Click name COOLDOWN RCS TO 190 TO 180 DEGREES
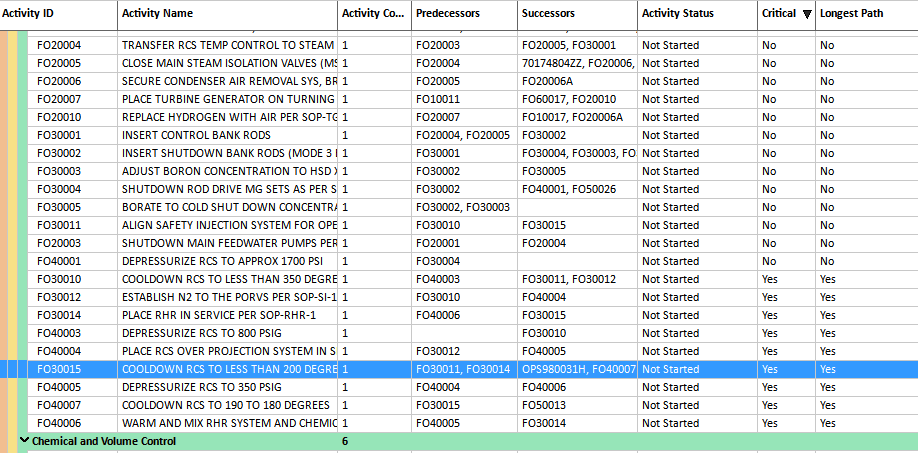 [226, 405]
